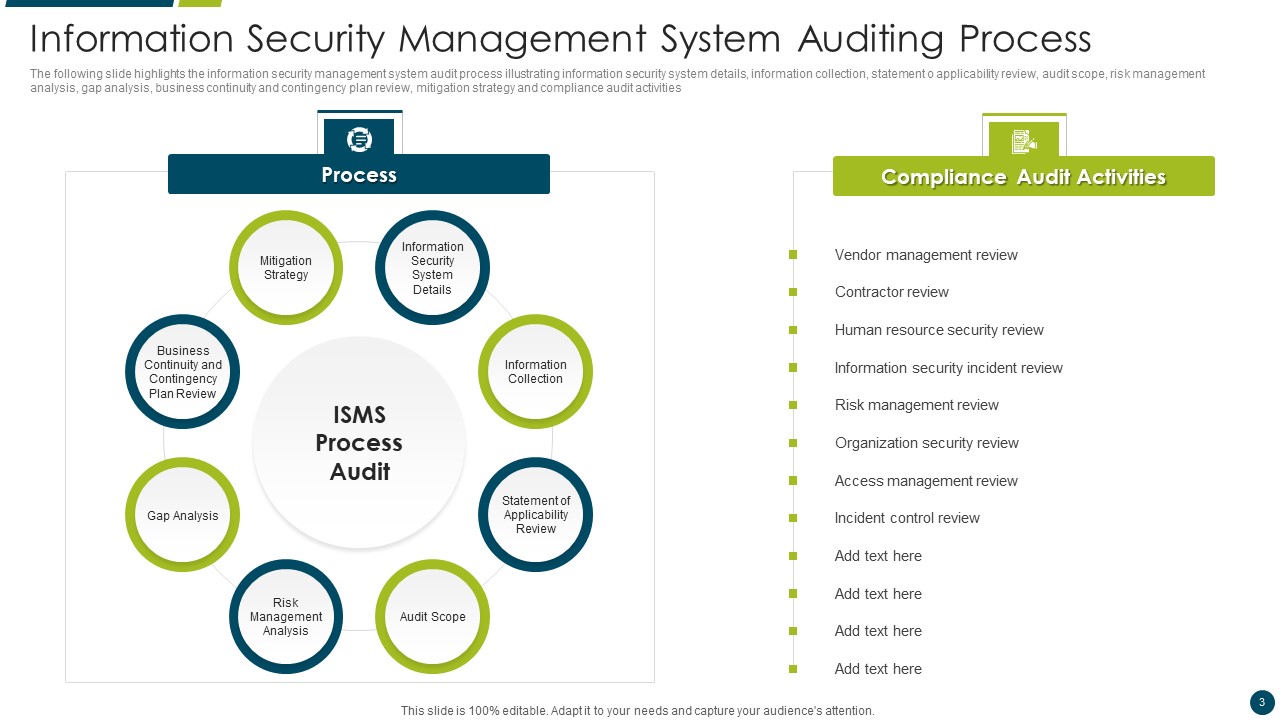Select 'Vendor management review' text
Screen dimensions: 1280x720
pyautogui.click(x=926, y=255)
